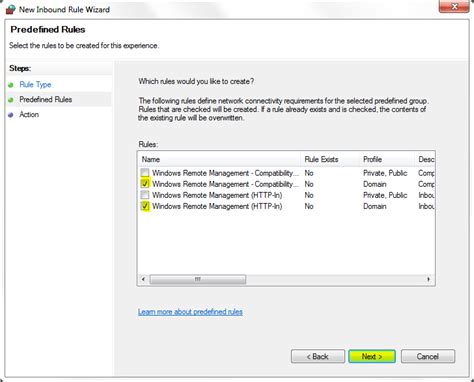Open Learn more about predefined rules link
The height and width of the screenshot is (382, 474).
[190, 312]
